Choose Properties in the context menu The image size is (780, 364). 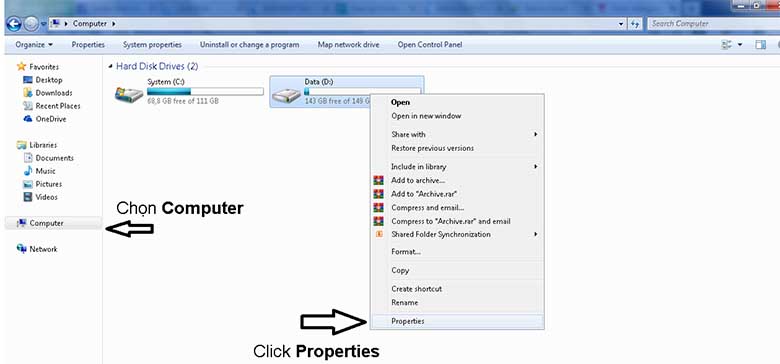point(457,321)
